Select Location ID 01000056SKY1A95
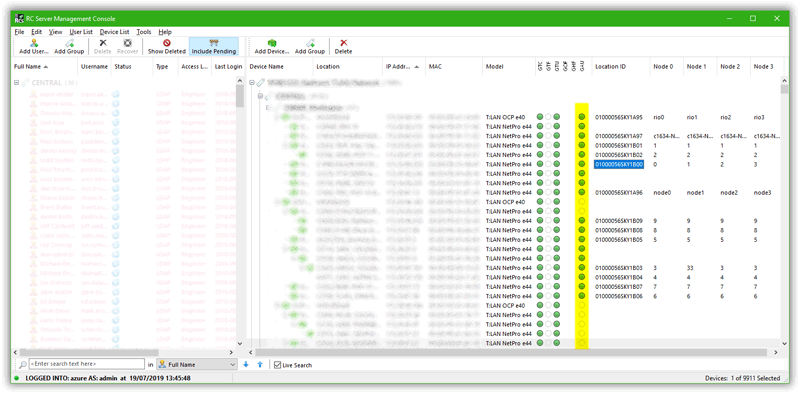The height and width of the screenshot is (394, 800). 618,117
